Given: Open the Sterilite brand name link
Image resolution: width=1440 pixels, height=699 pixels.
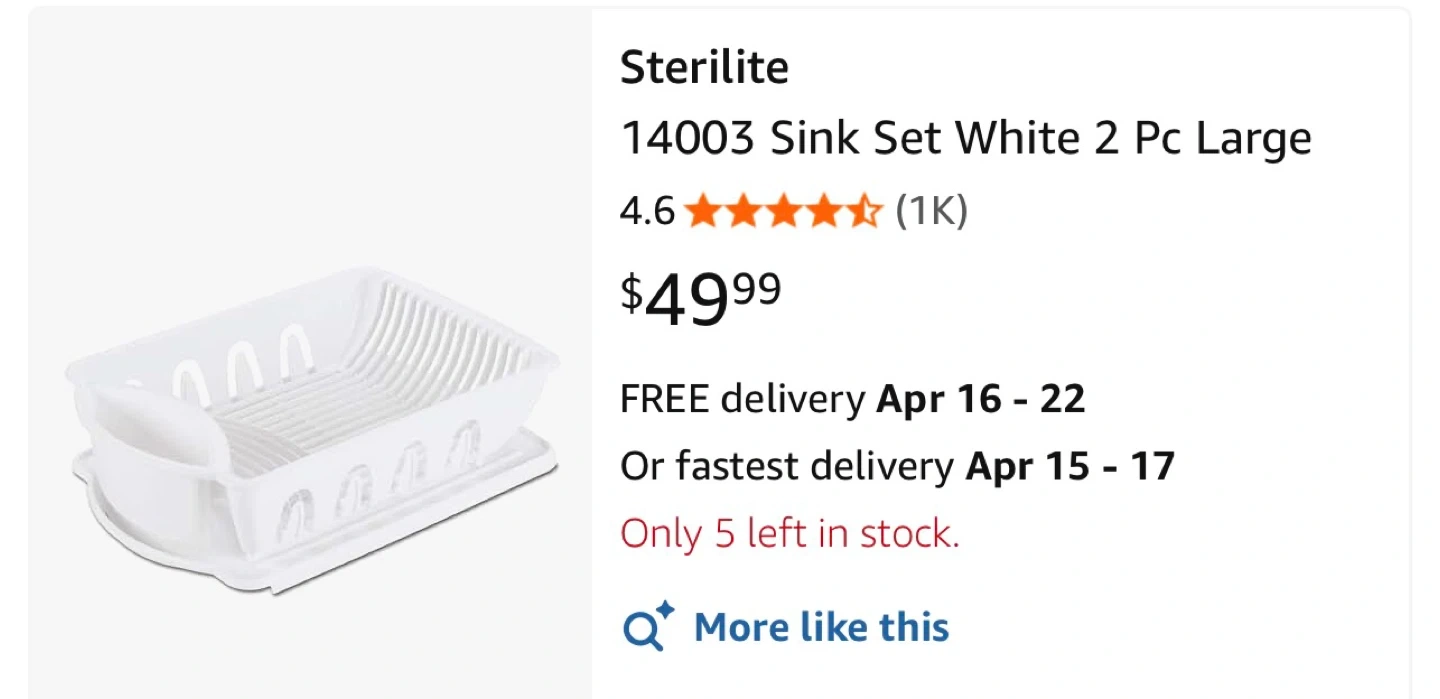Looking at the screenshot, I should [x=704, y=68].
